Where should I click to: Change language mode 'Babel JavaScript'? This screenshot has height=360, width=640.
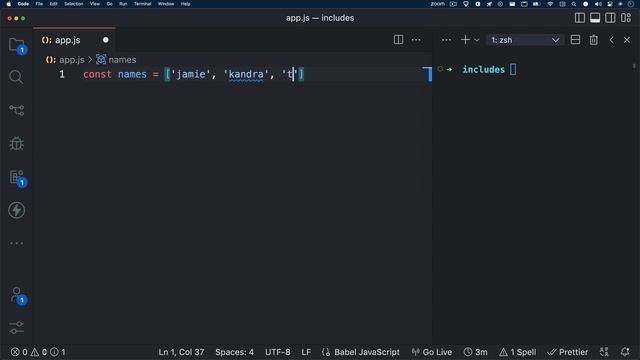361,352
